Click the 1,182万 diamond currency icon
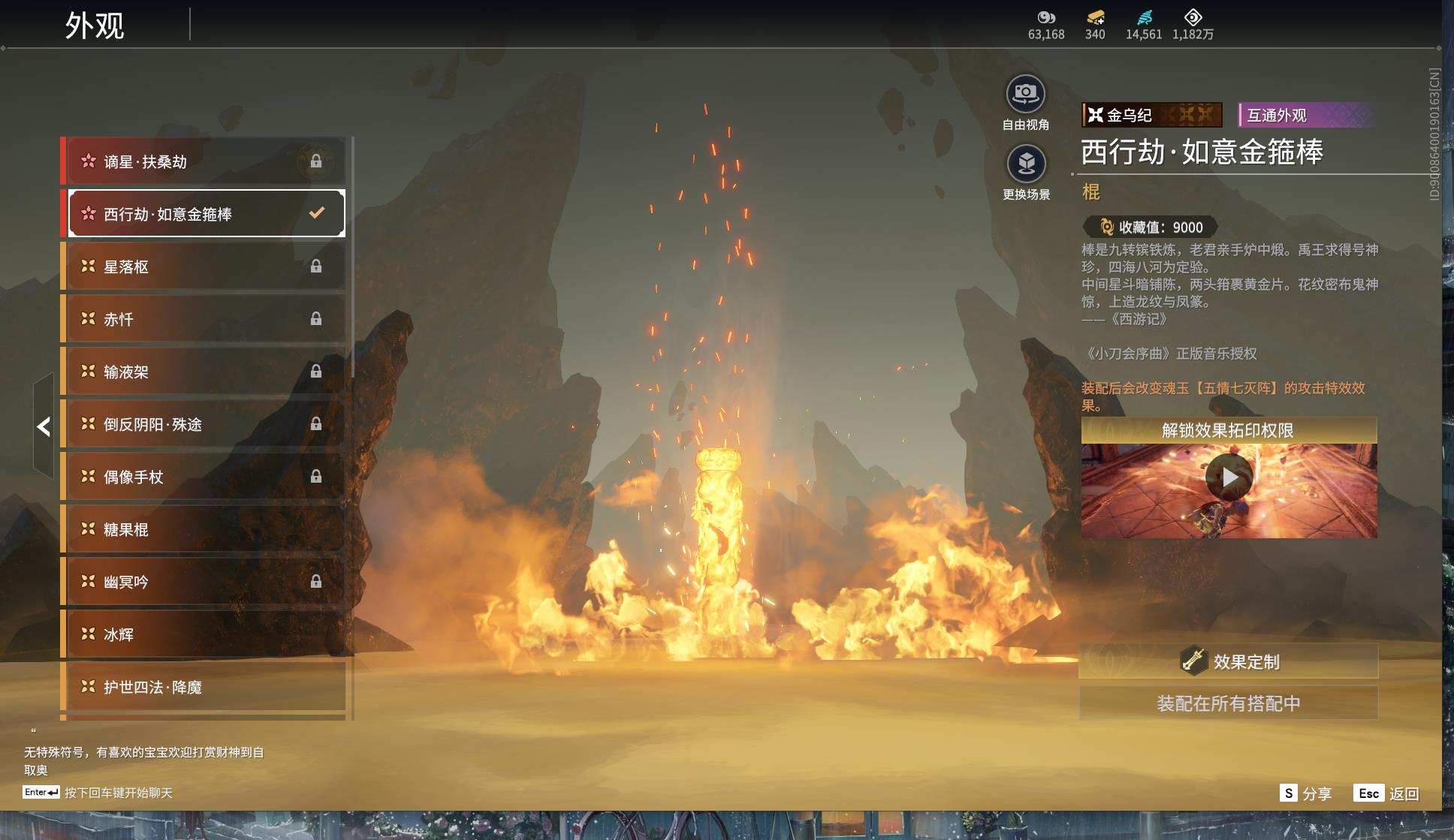 pyautogui.click(x=1193, y=17)
